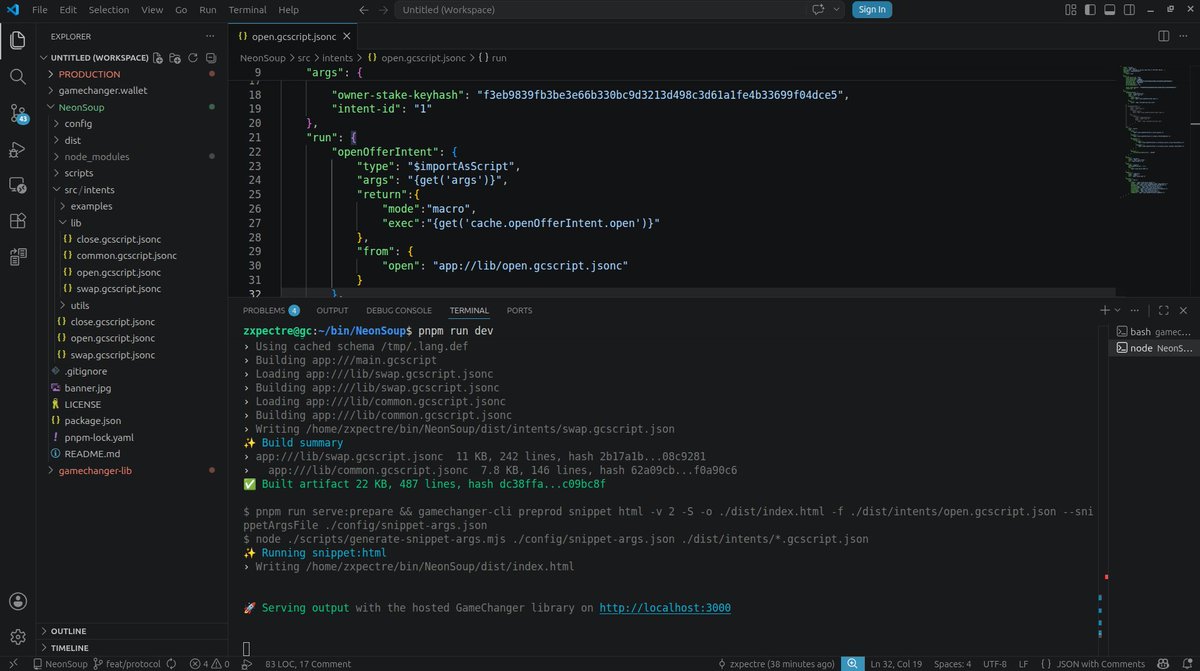Open Source Control view with 43 badge
Screen dimensions: 1200x671
(17, 113)
